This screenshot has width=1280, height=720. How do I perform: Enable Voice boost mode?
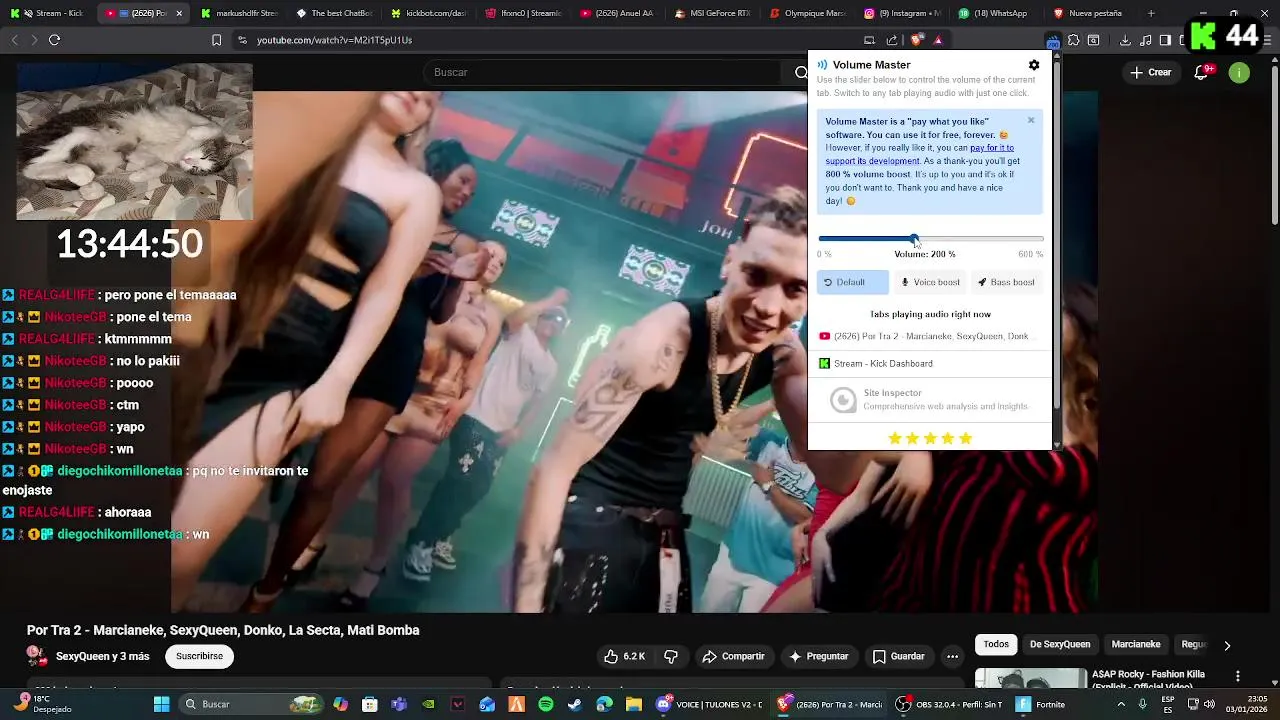[930, 282]
